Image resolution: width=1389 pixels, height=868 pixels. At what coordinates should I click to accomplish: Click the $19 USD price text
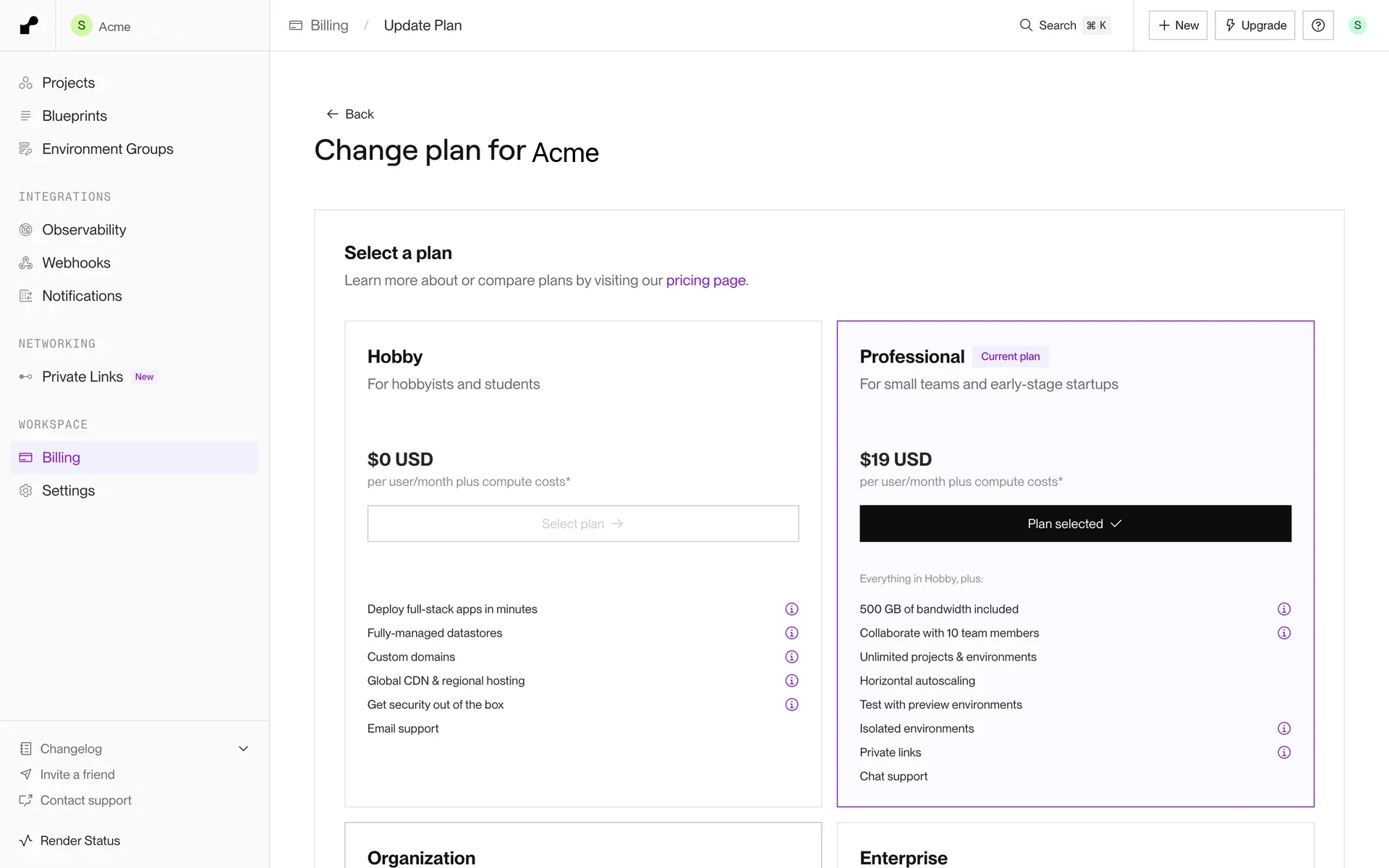coord(896,459)
